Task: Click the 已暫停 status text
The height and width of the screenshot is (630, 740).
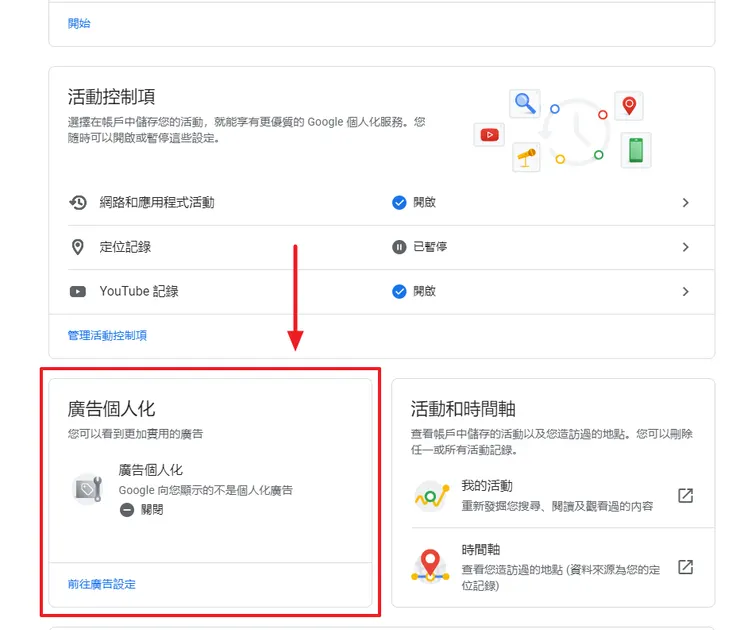Action: click(x=430, y=247)
